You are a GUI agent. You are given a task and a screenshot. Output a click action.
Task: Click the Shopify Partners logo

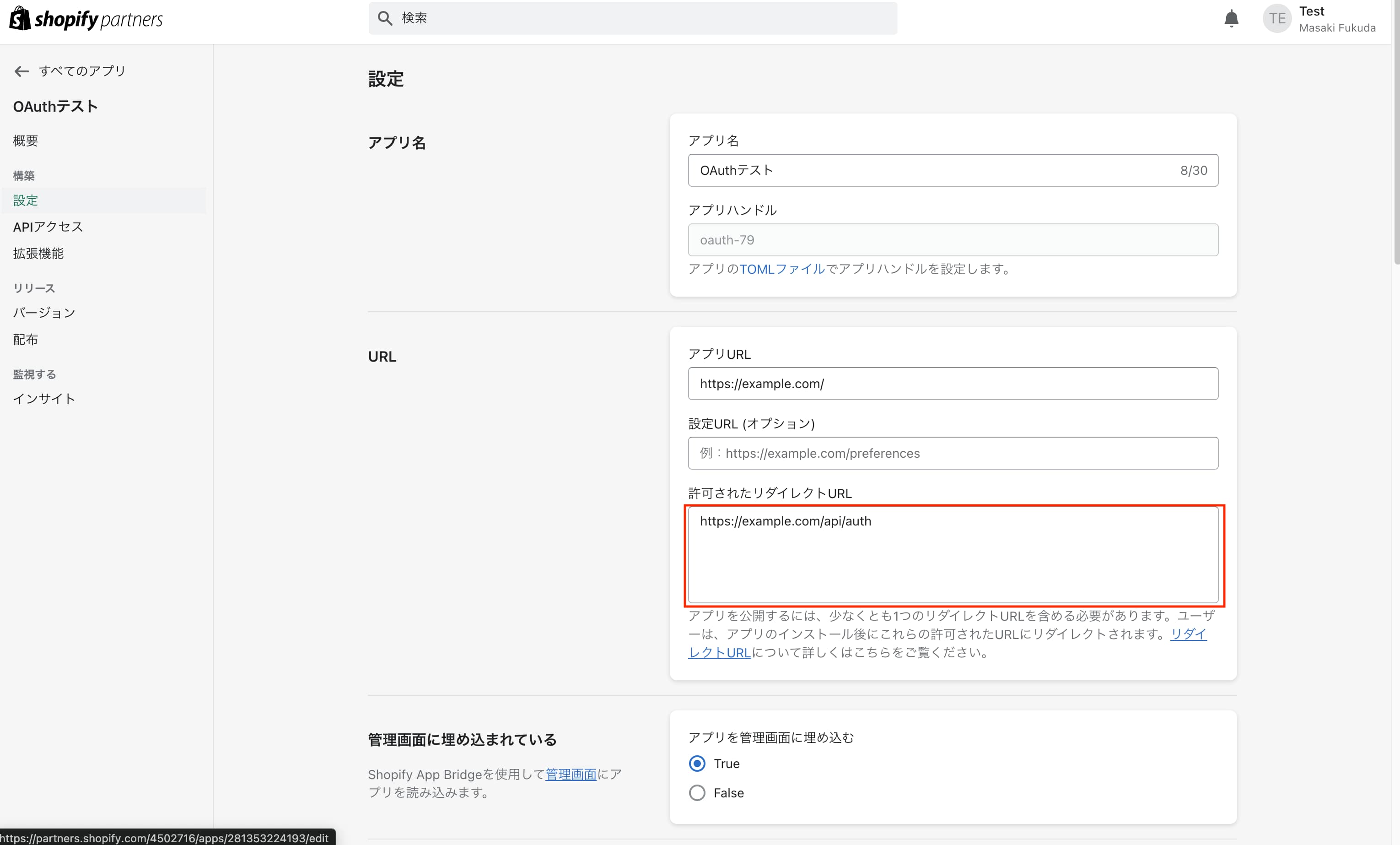[86, 19]
